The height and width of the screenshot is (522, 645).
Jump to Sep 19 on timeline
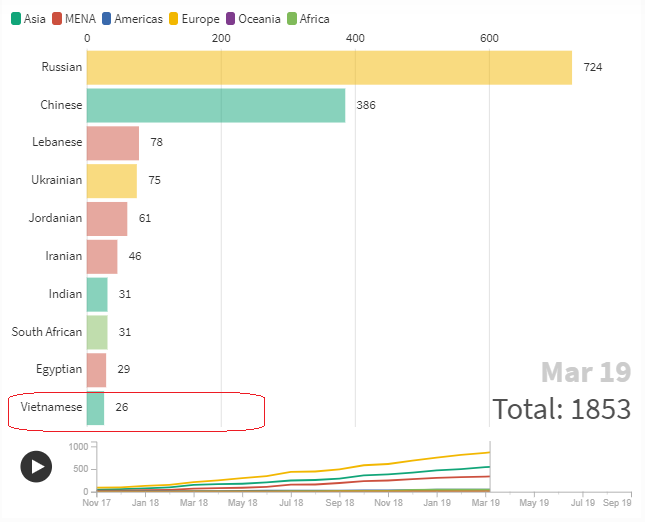point(616,503)
